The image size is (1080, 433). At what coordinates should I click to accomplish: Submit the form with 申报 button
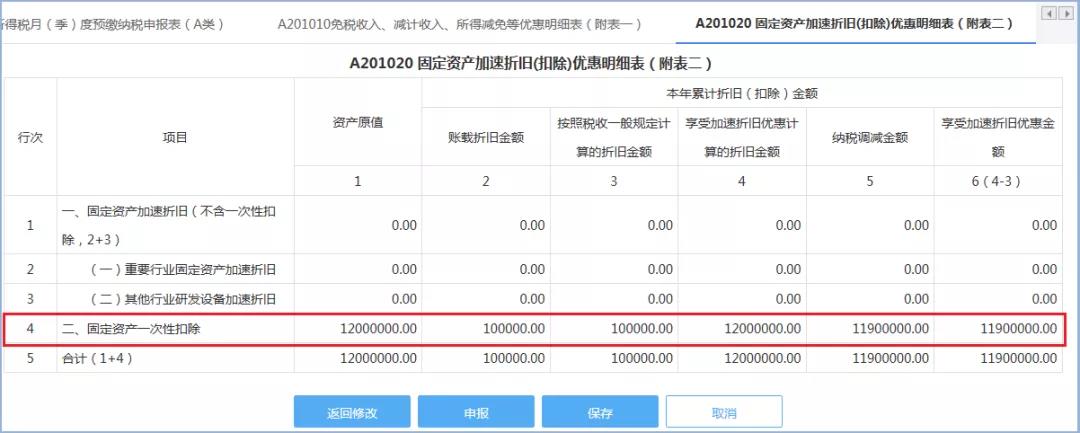click(476, 412)
